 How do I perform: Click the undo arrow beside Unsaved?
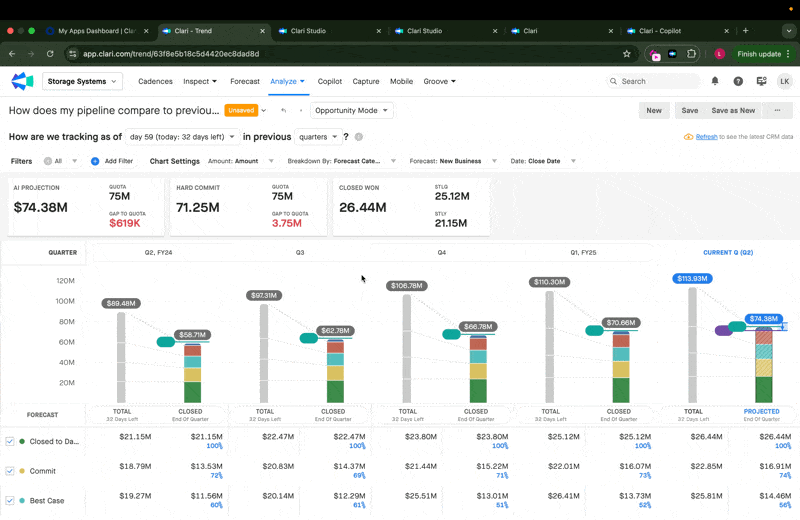(284, 110)
